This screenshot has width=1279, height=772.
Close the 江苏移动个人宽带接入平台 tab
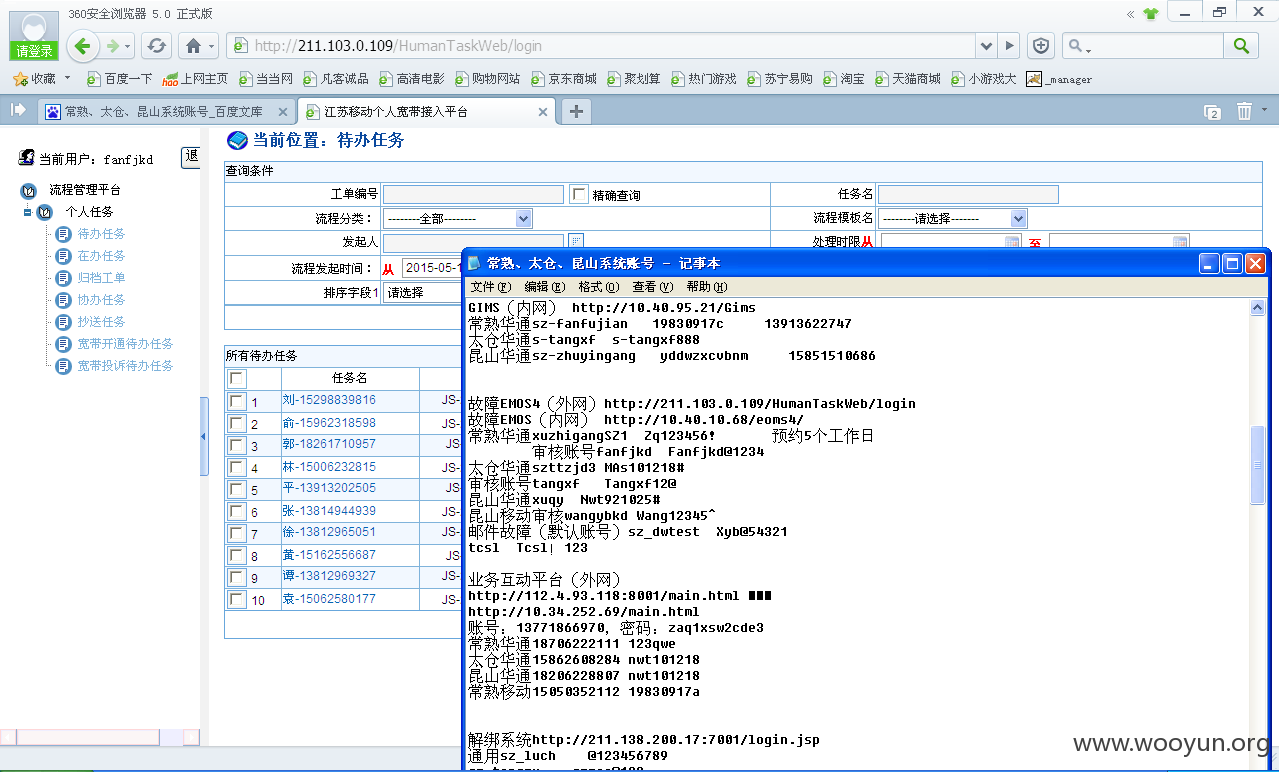541,112
